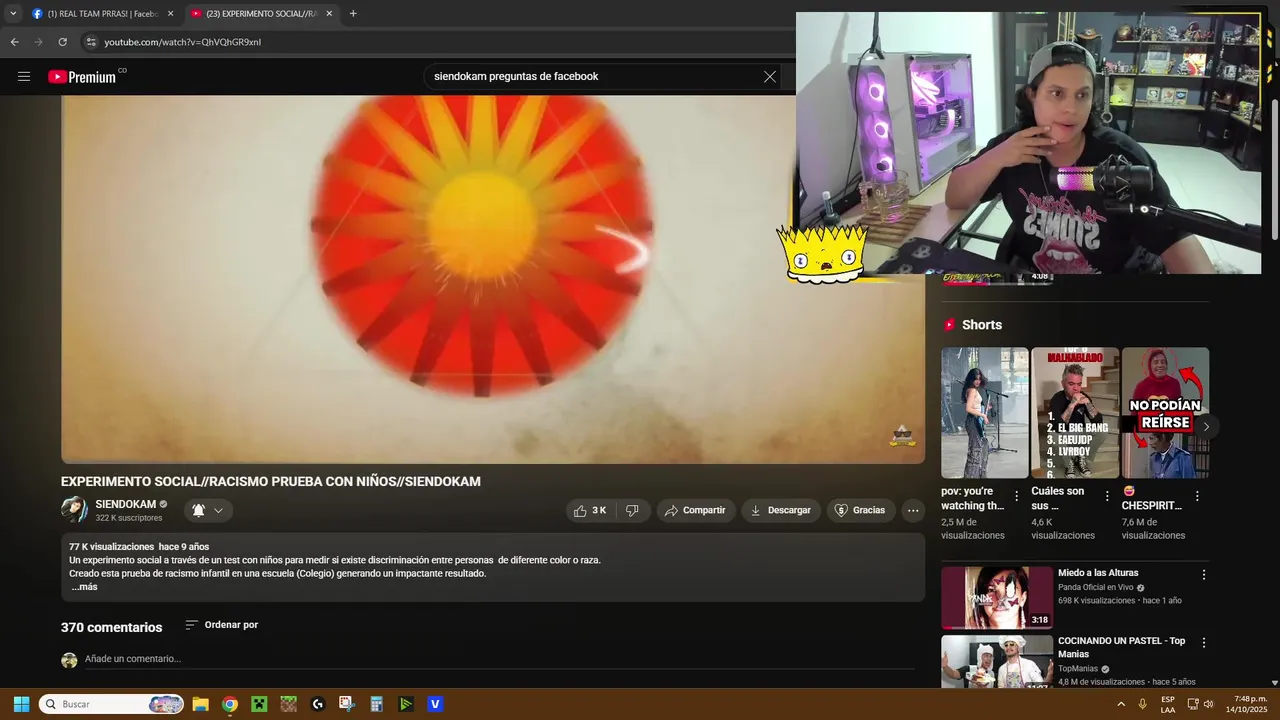This screenshot has width=1280, height=720.
Task: Open options for 'Cuáles son sus' short
Action: pyautogui.click(x=1107, y=496)
